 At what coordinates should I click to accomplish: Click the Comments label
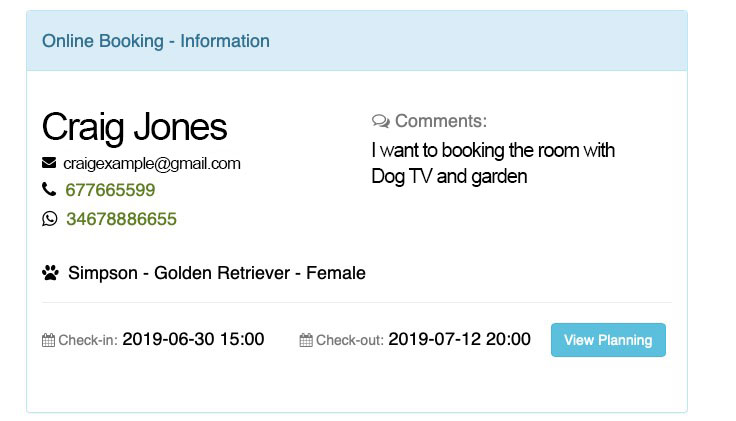click(x=441, y=121)
